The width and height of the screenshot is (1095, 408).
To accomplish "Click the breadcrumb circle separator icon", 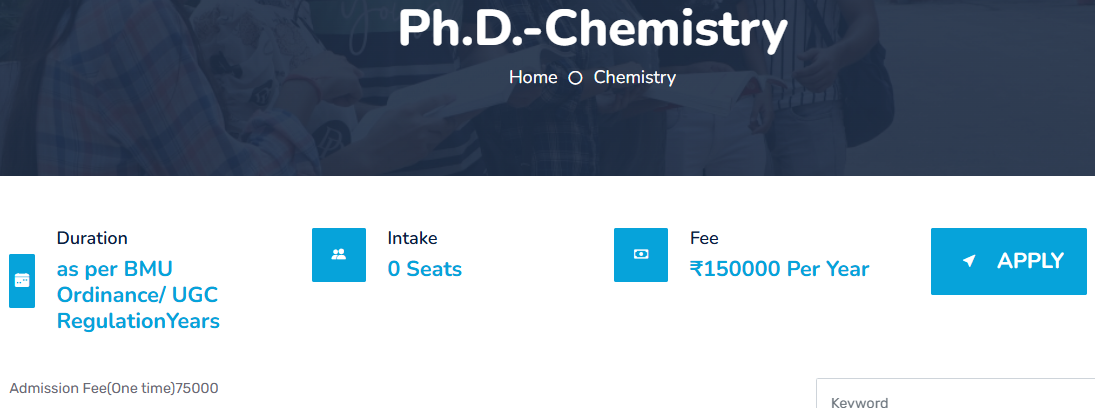I will pyautogui.click(x=576, y=78).
